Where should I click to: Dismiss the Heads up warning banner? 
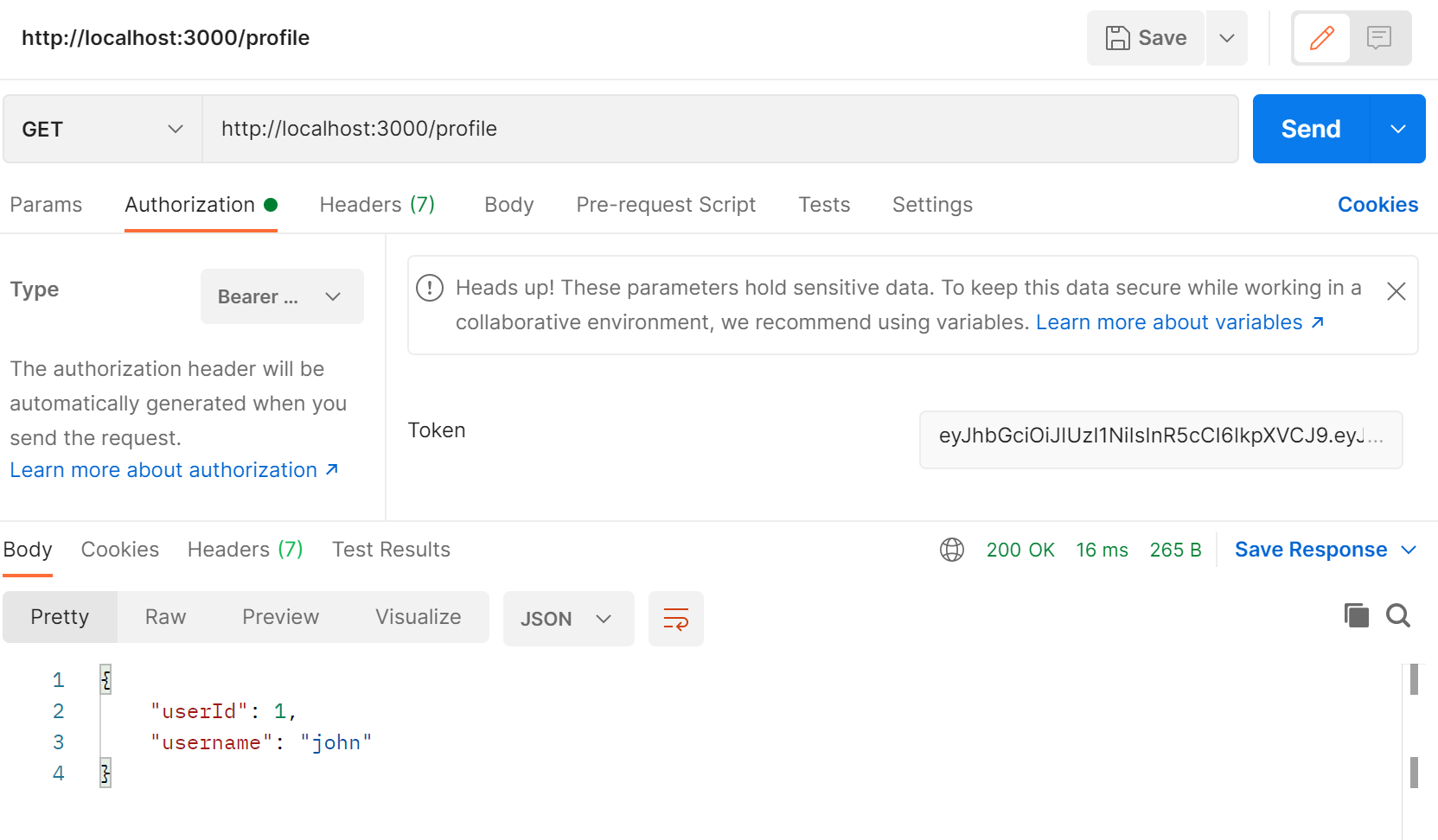tap(1396, 291)
